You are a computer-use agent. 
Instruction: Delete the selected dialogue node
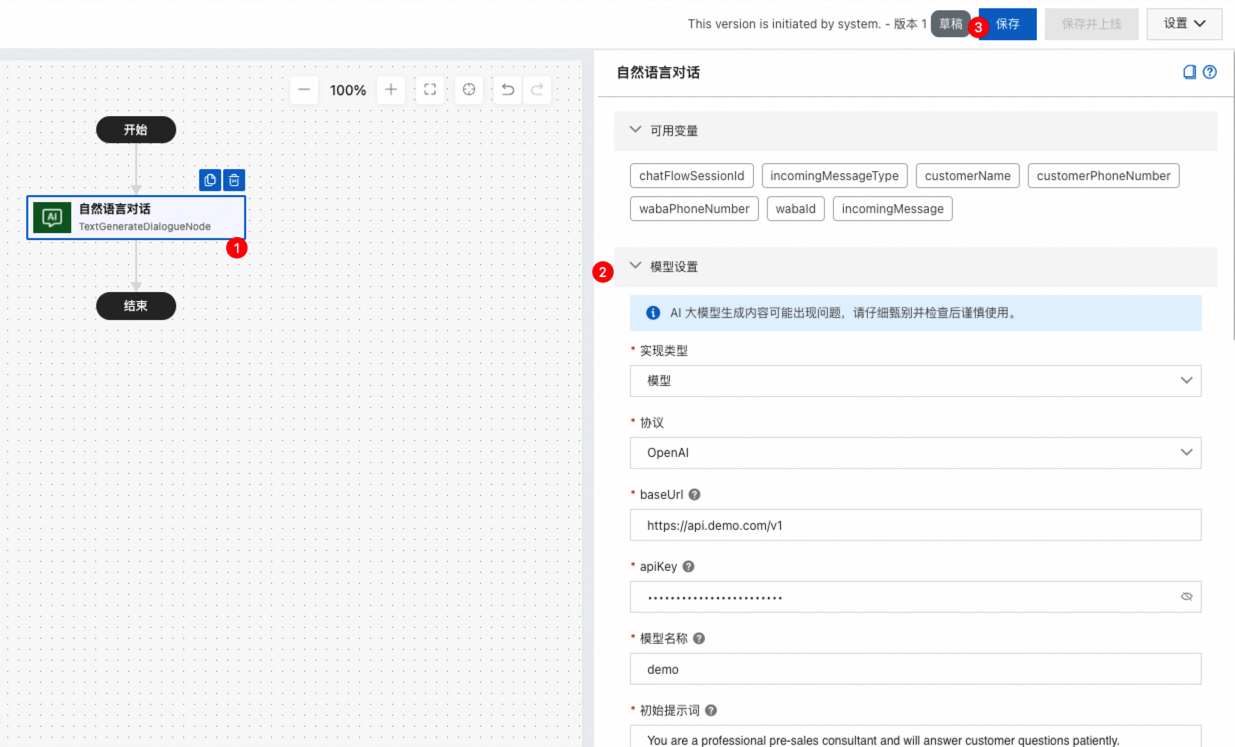(x=234, y=180)
